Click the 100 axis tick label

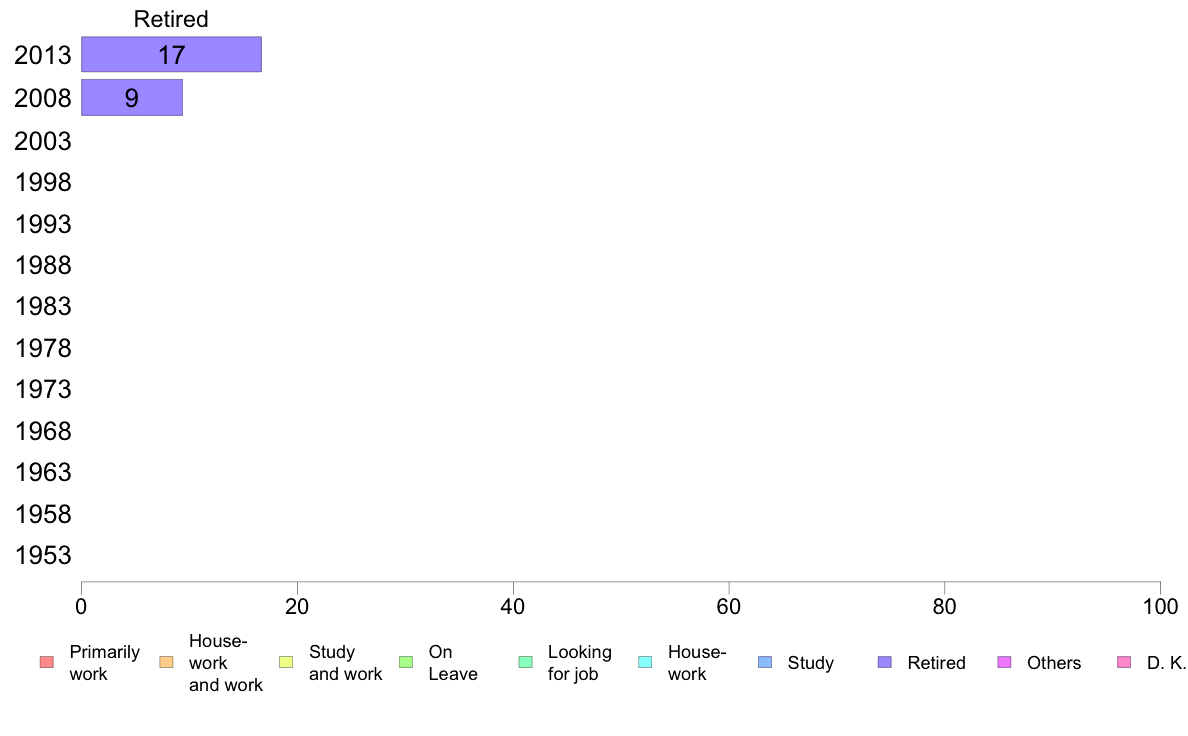pos(1160,606)
